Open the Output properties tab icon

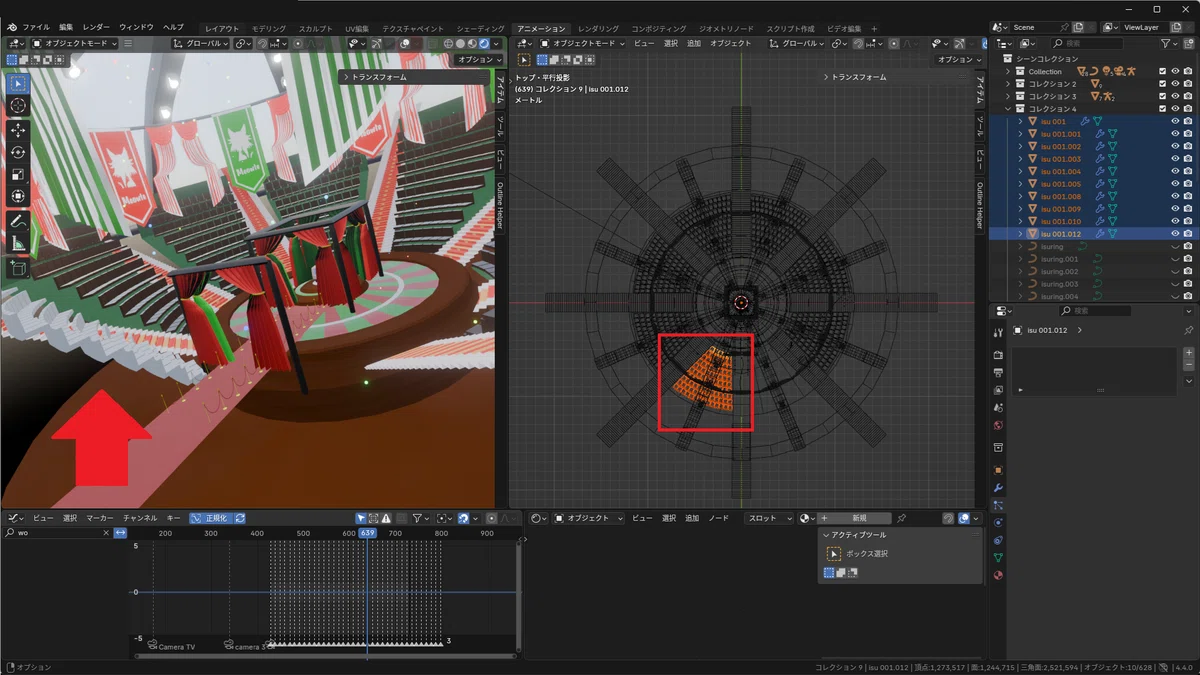(x=998, y=372)
